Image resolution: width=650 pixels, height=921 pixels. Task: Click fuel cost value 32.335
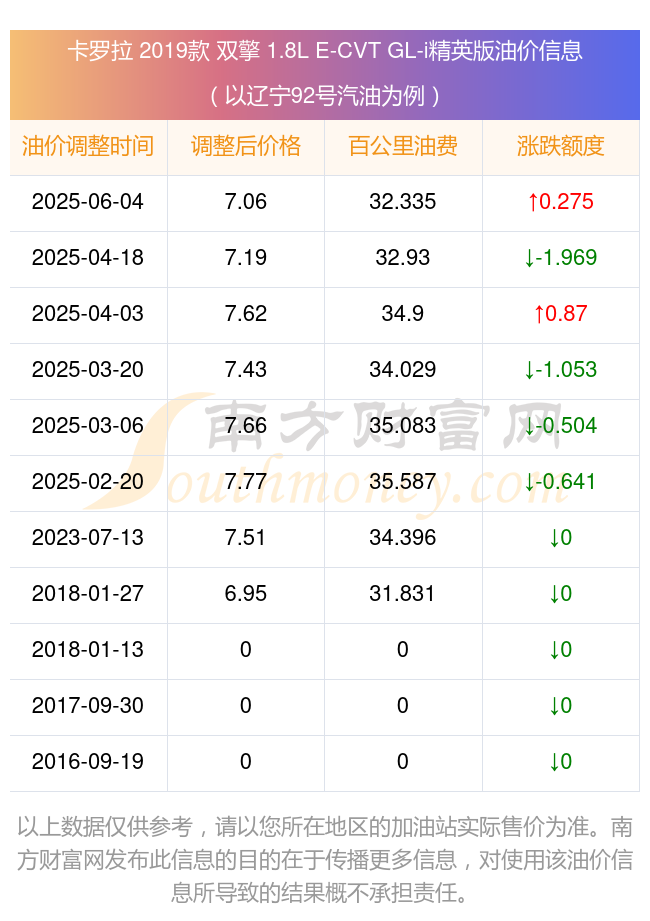click(403, 201)
